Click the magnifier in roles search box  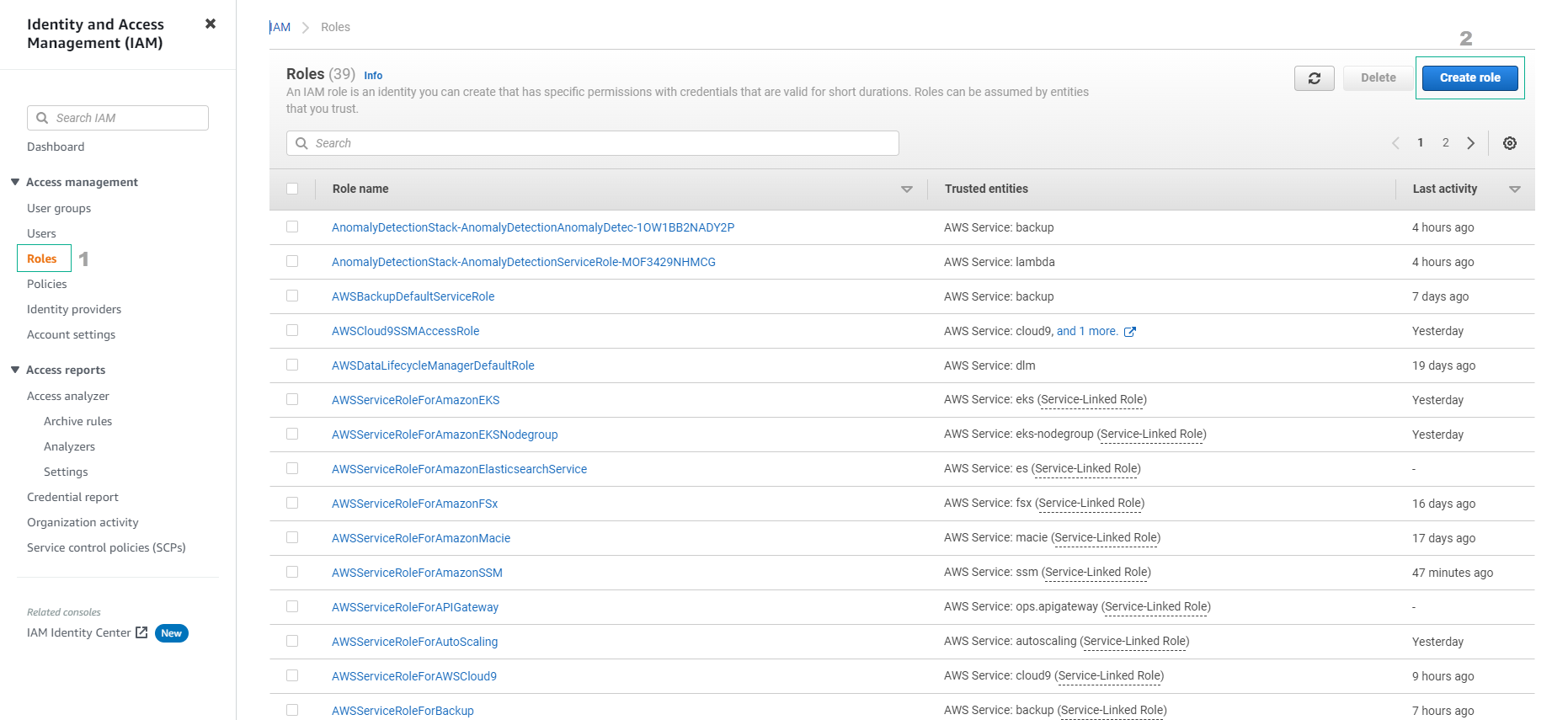pyautogui.click(x=301, y=143)
